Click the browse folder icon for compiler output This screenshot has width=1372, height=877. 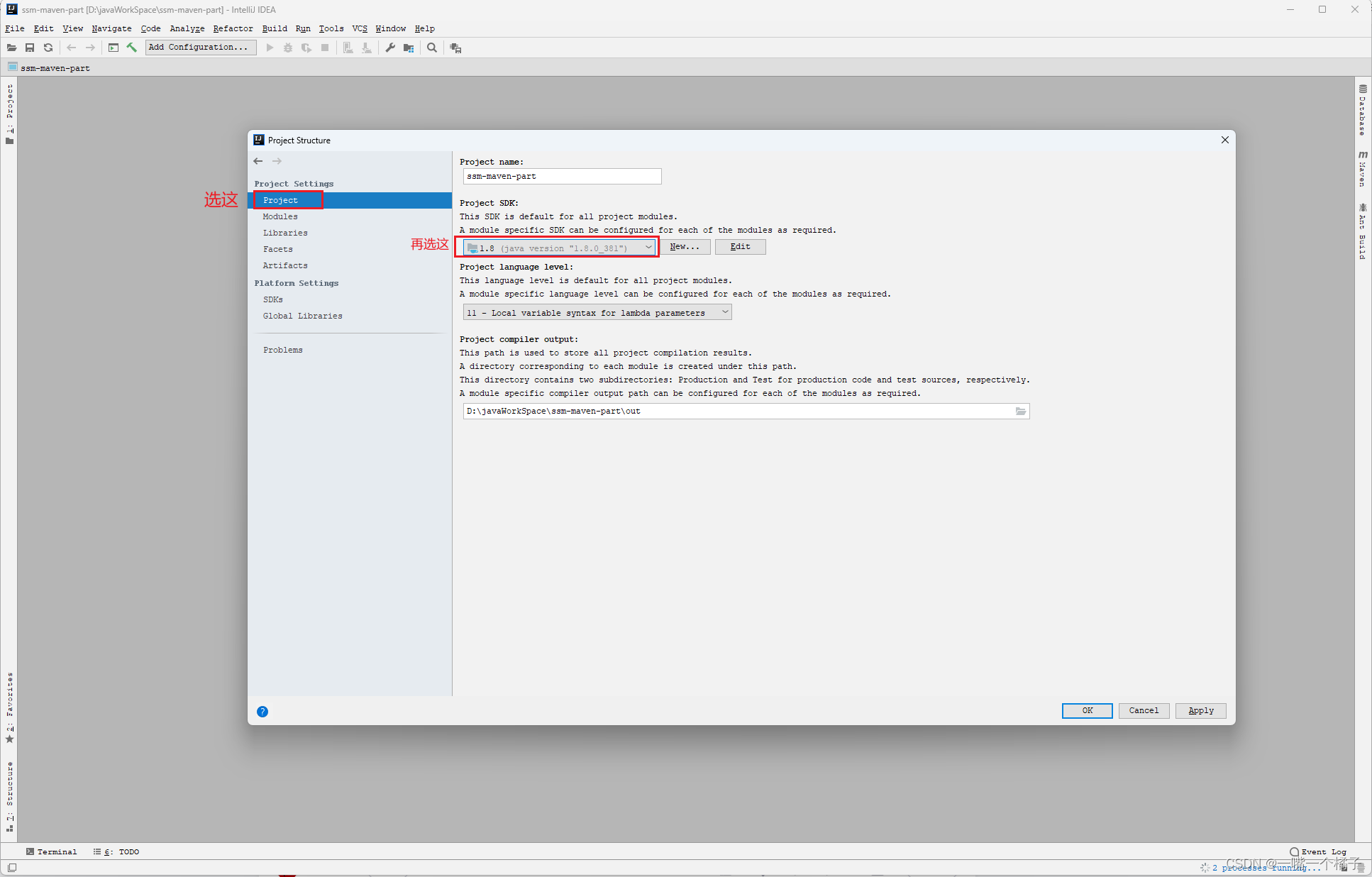click(1021, 412)
